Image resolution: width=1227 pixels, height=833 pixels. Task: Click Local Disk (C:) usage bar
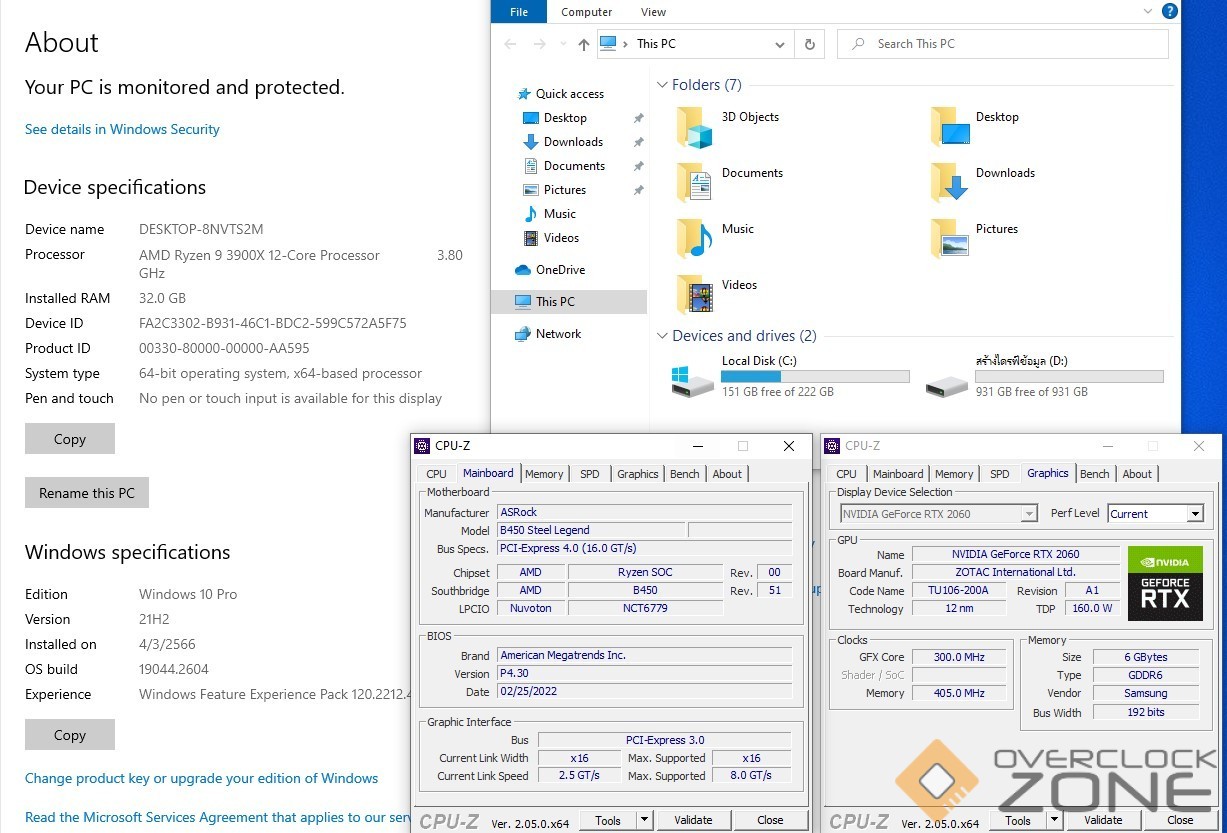pos(815,377)
